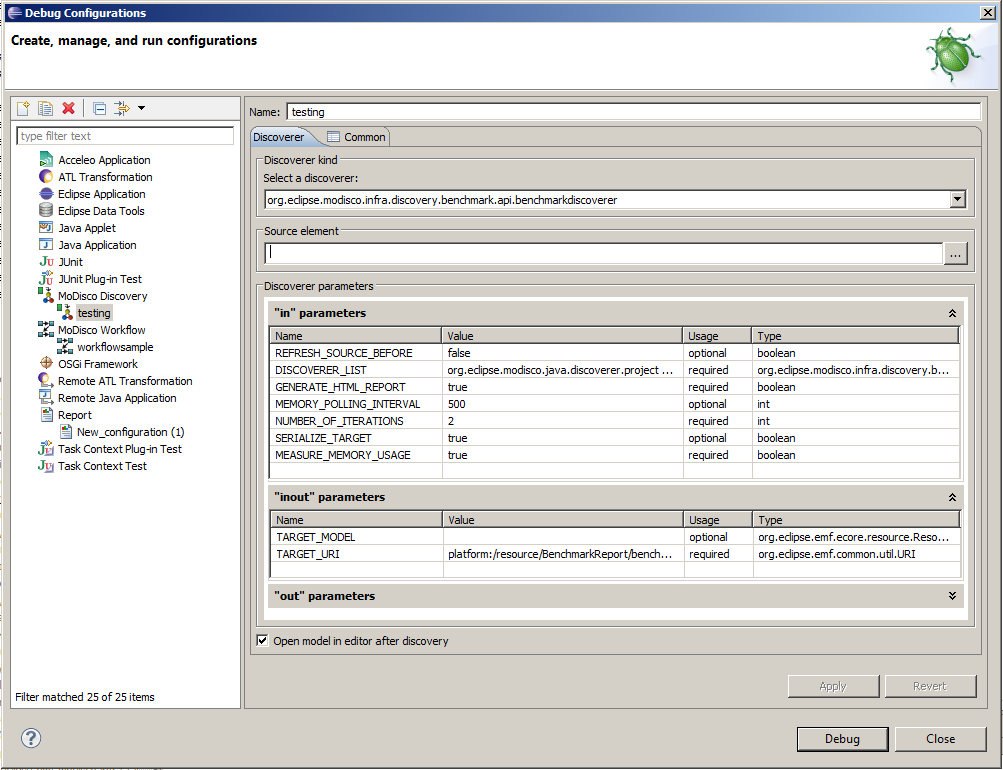The width and height of the screenshot is (1003, 770).
Task: Switch to the Discoverer tab
Action: coord(279,137)
